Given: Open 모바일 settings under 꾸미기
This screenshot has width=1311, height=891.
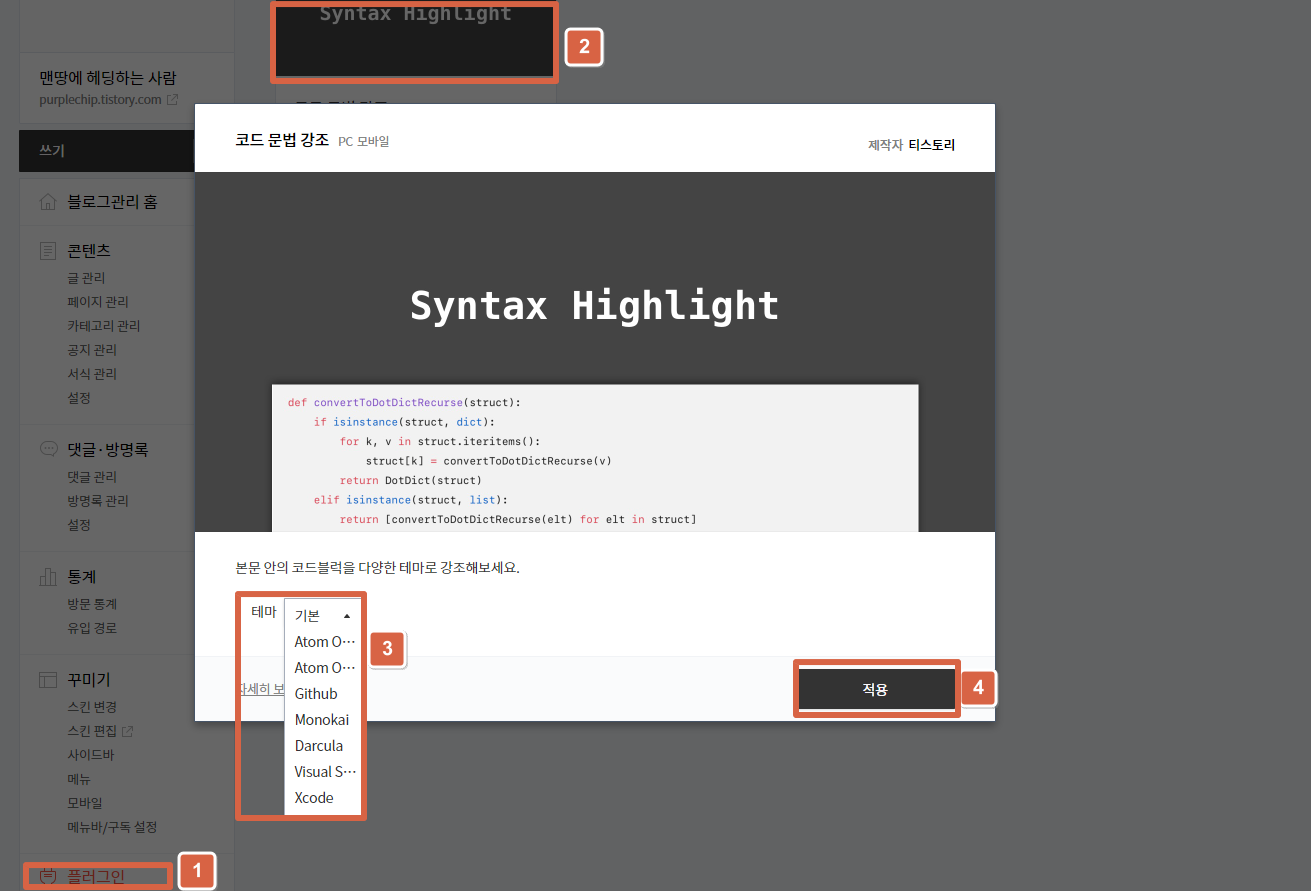Looking at the screenshot, I should click(85, 803).
